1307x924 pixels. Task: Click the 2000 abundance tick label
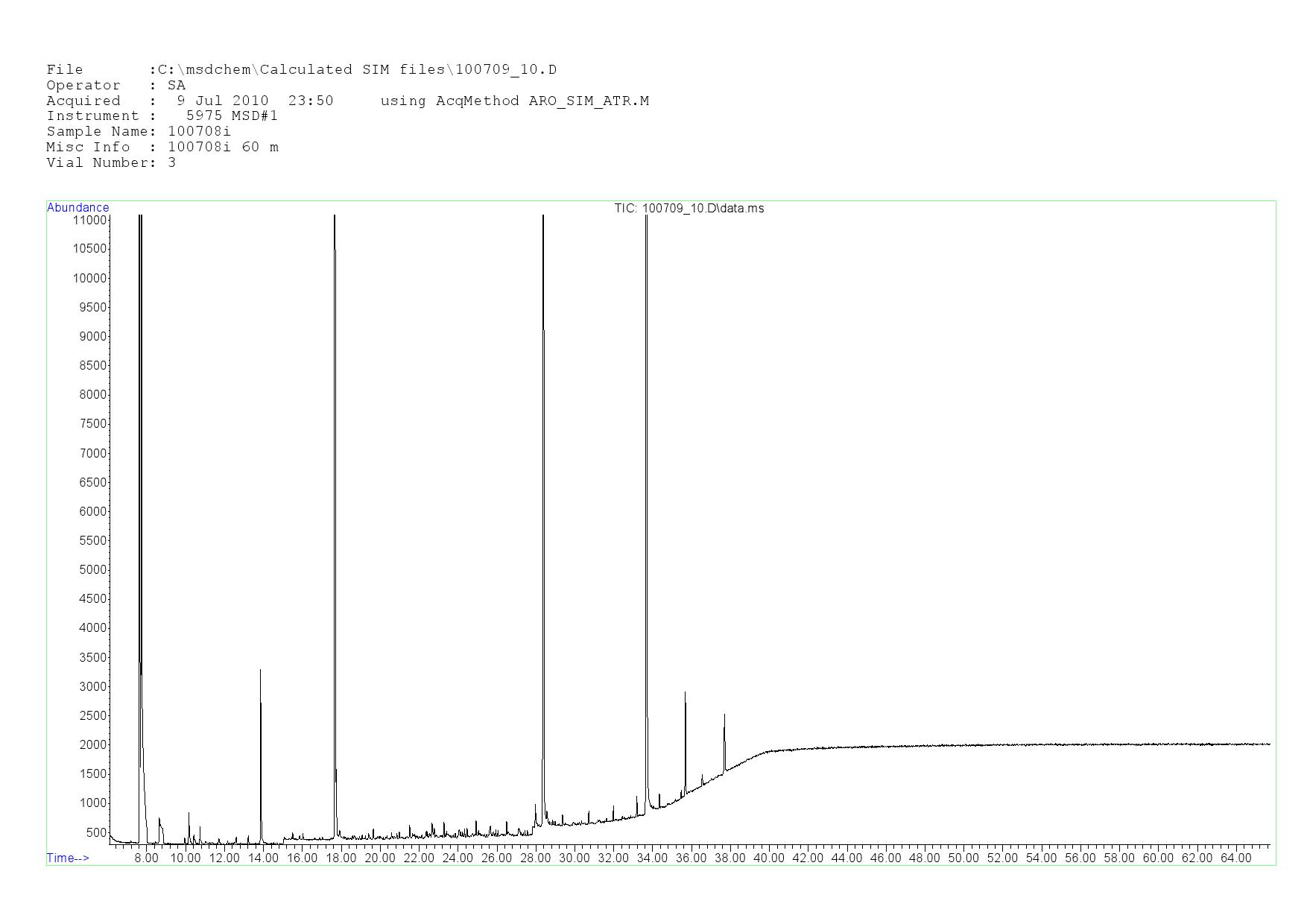[x=92, y=745]
